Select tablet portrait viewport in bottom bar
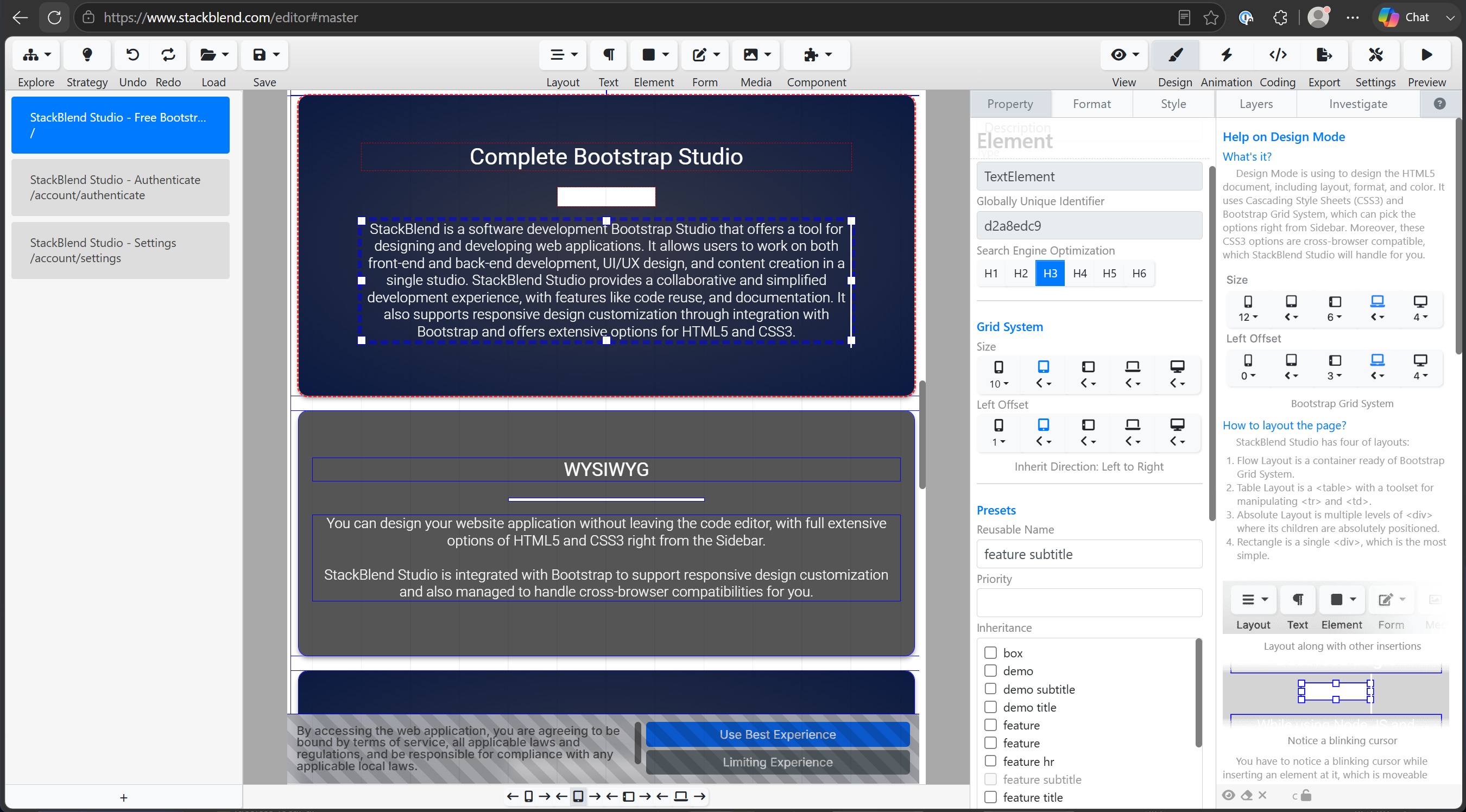1466x812 pixels. (x=578, y=796)
